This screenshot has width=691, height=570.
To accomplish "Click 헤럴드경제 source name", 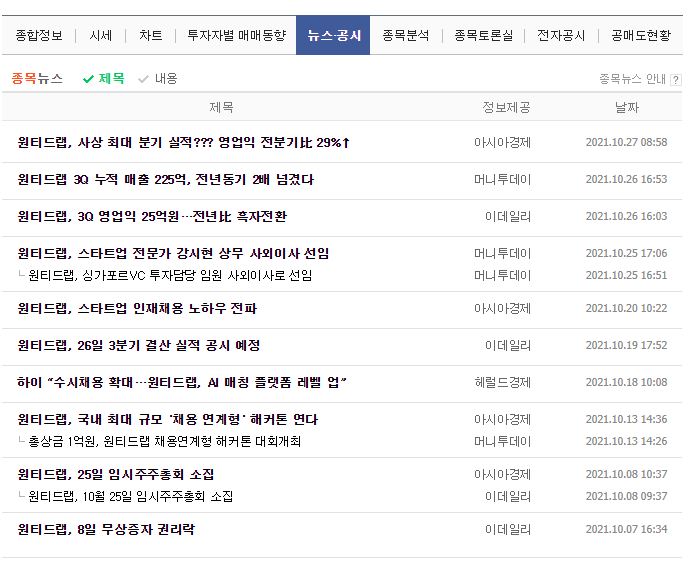I will 502,382.
